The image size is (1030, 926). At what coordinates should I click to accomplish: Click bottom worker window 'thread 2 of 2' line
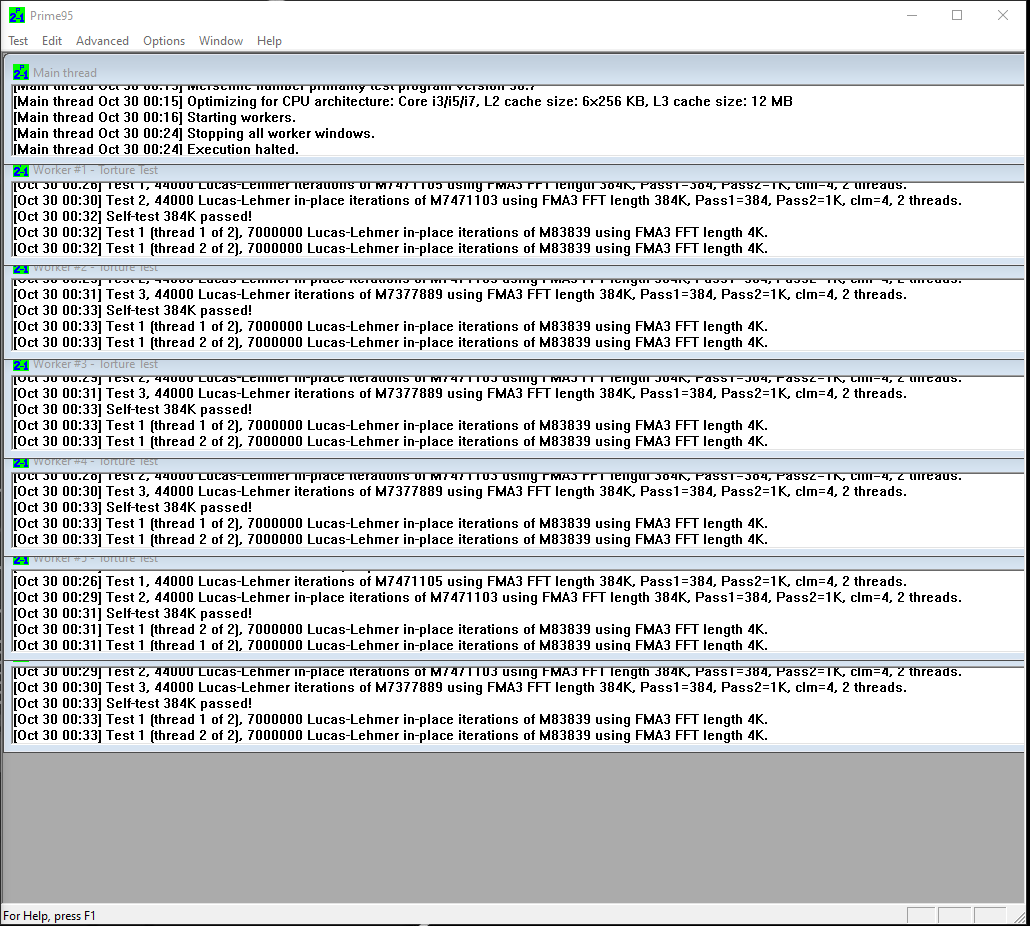(390, 736)
